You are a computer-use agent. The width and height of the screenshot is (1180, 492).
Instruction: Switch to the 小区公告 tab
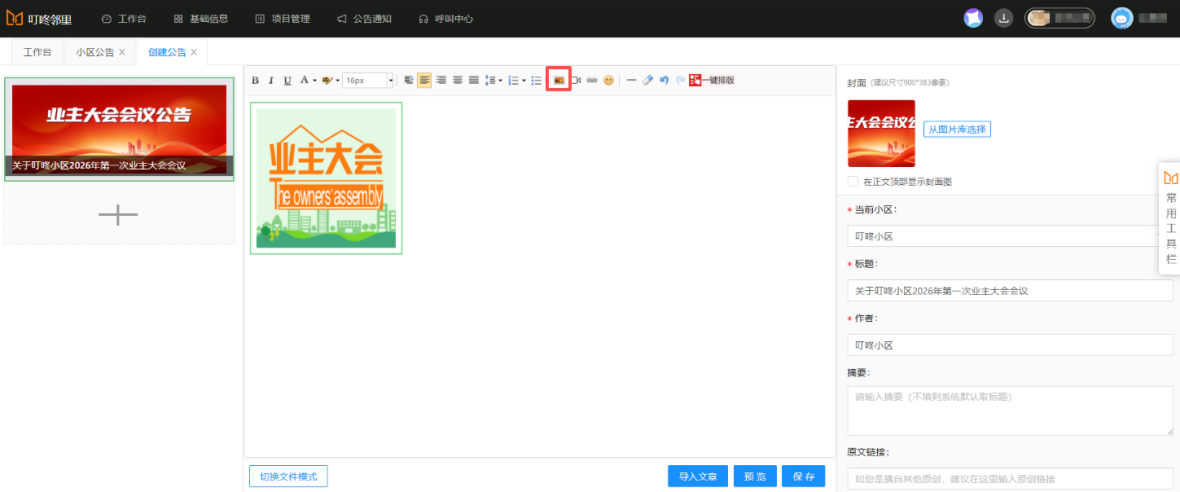(95, 52)
